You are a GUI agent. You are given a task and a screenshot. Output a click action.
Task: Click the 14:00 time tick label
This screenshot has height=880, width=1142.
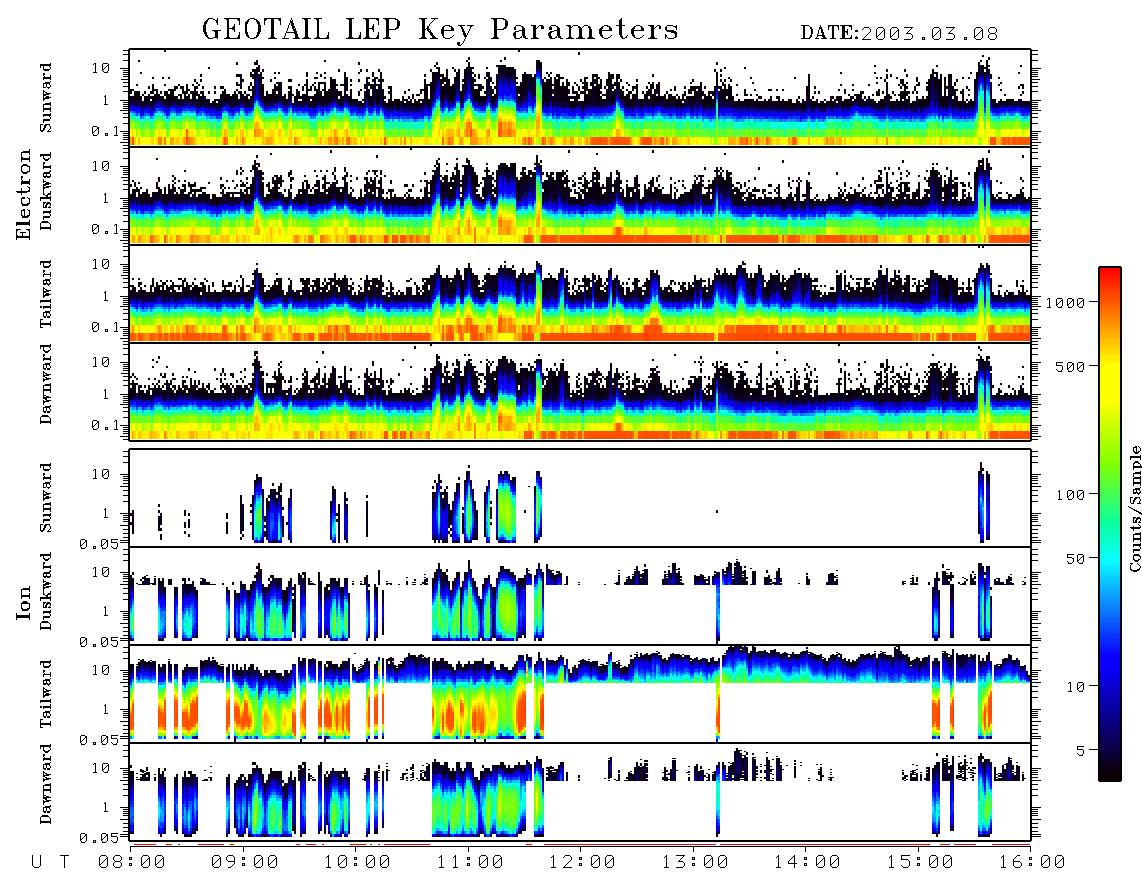tap(807, 862)
